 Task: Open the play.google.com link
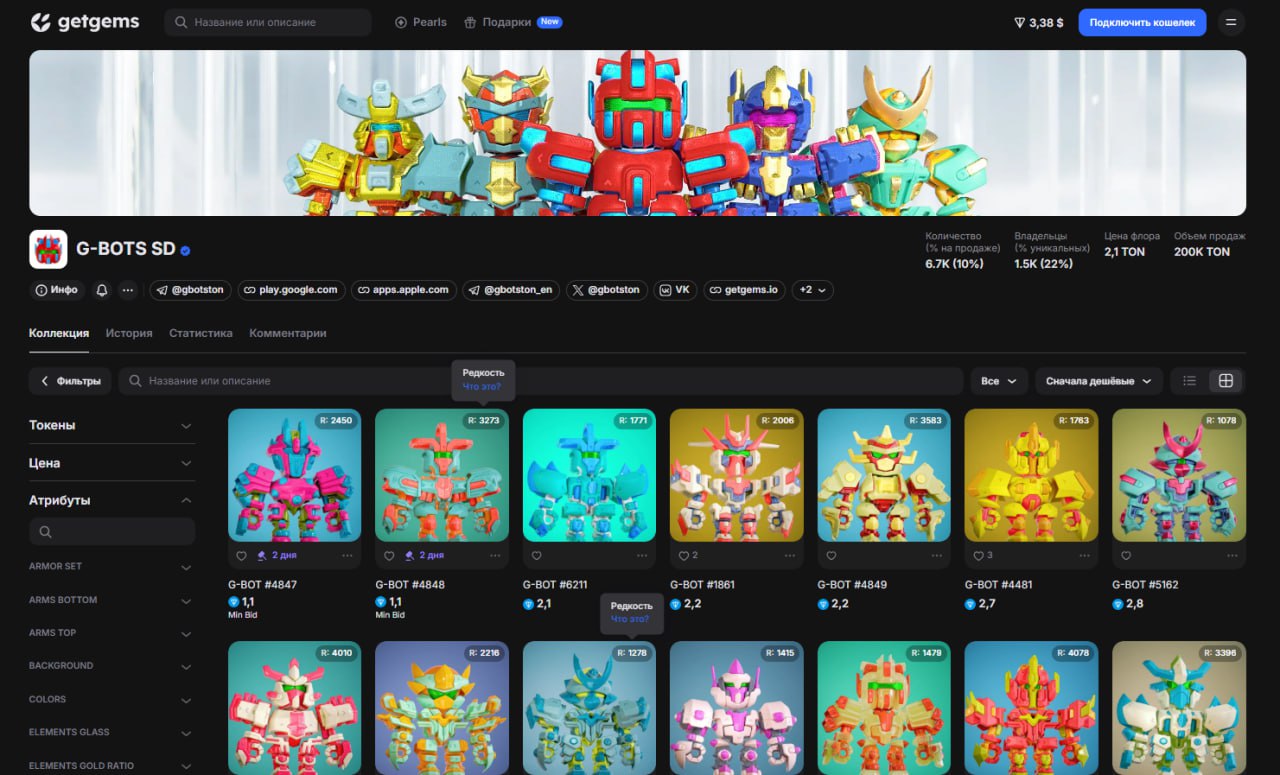coord(292,290)
